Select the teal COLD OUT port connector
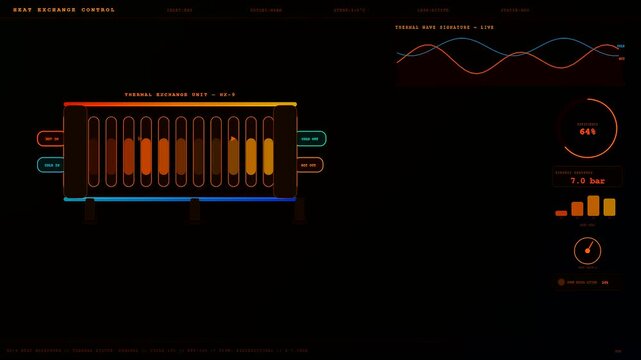Screen dimensions: 641x360 [x=311, y=139]
